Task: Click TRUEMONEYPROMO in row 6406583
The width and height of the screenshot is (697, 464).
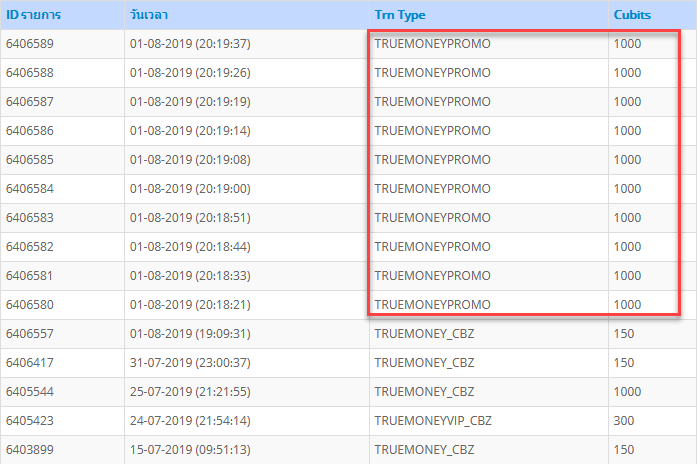Action: point(433,218)
